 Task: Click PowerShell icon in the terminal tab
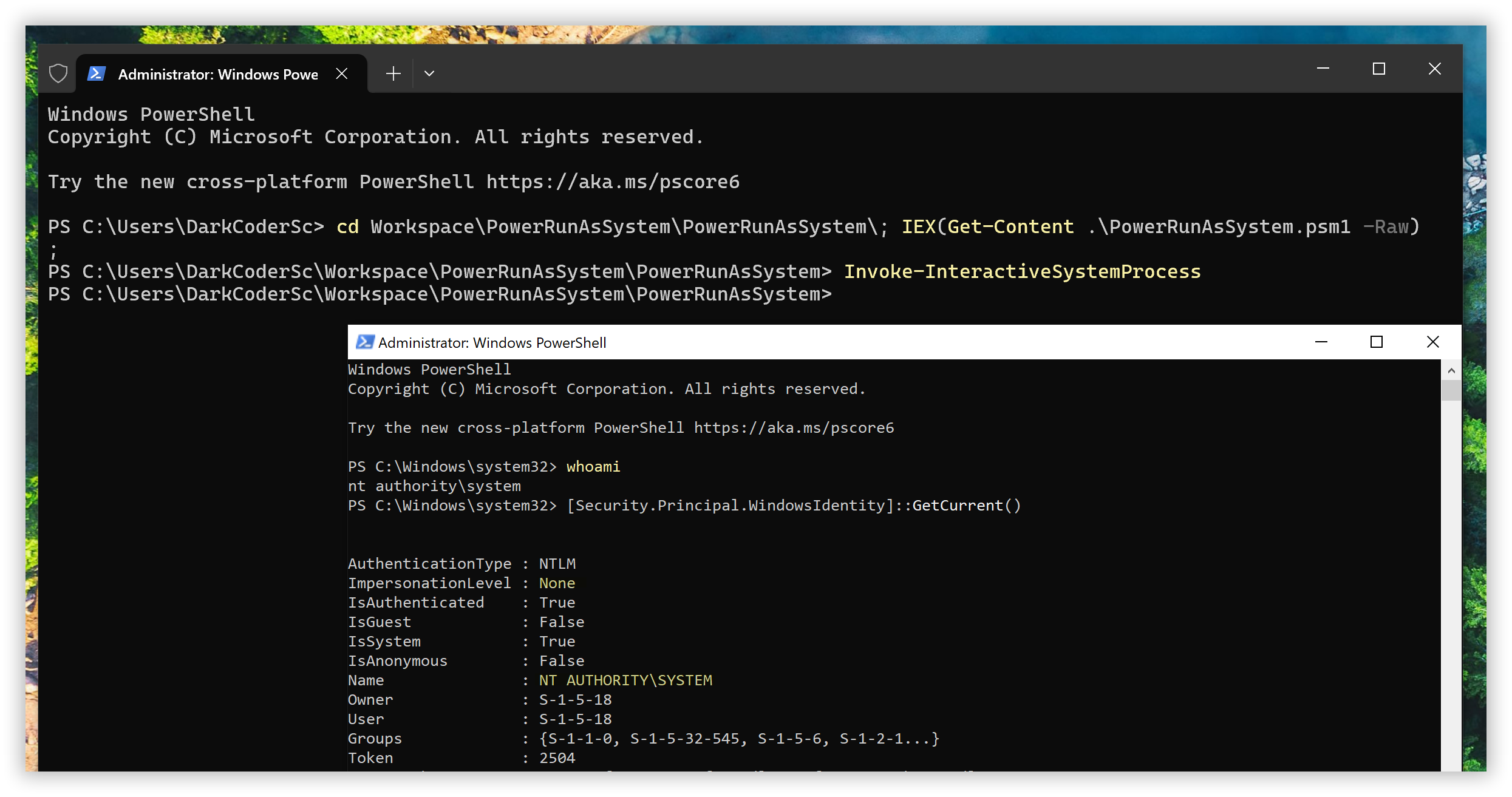coord(97,73)
